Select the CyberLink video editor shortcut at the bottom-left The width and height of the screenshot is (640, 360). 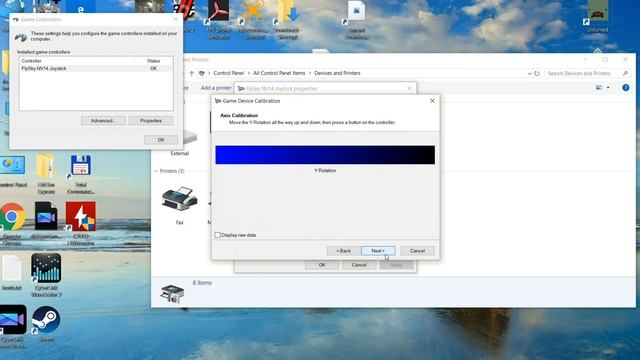pyautogui.click(x=12, y=320)
